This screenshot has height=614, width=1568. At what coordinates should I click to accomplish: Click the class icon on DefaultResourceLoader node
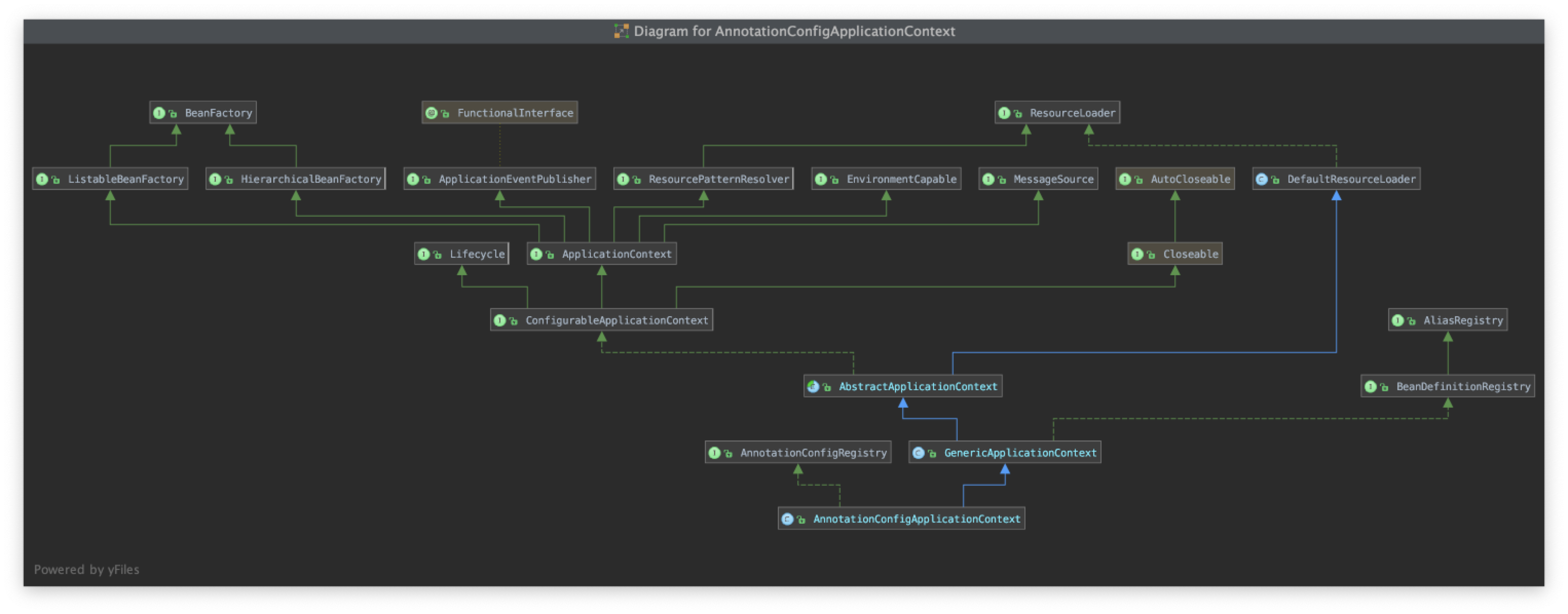pyautogui.click(x=1261, y=180)
